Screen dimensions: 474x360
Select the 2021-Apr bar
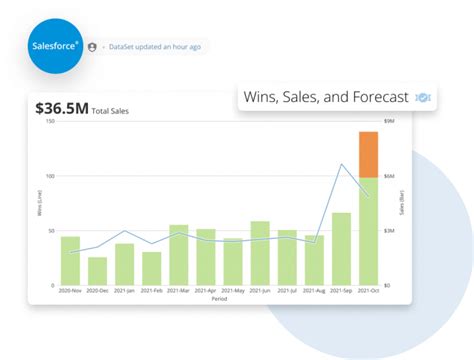pyautogui.click(x=206, y=257)
